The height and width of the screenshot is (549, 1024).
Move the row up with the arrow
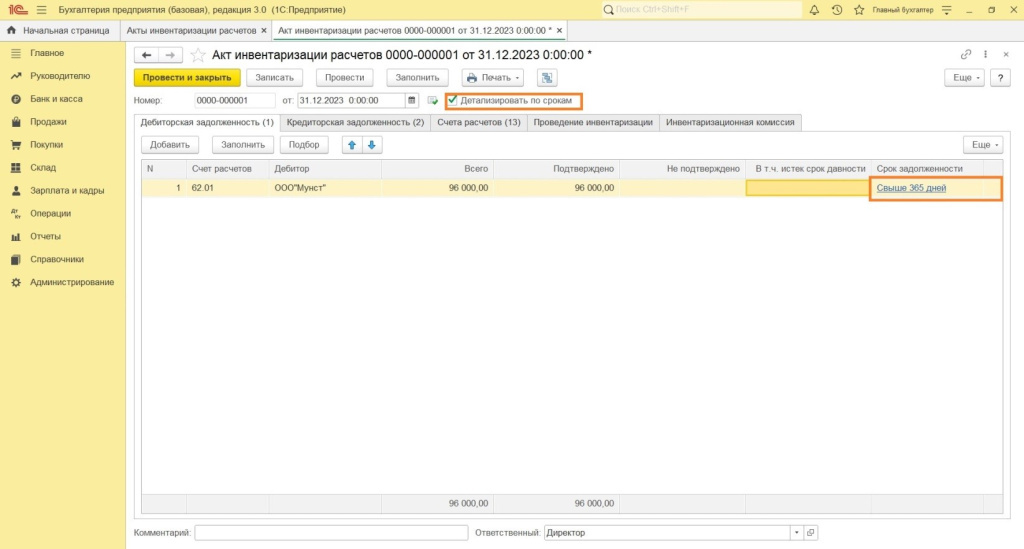tap(352, 145)
